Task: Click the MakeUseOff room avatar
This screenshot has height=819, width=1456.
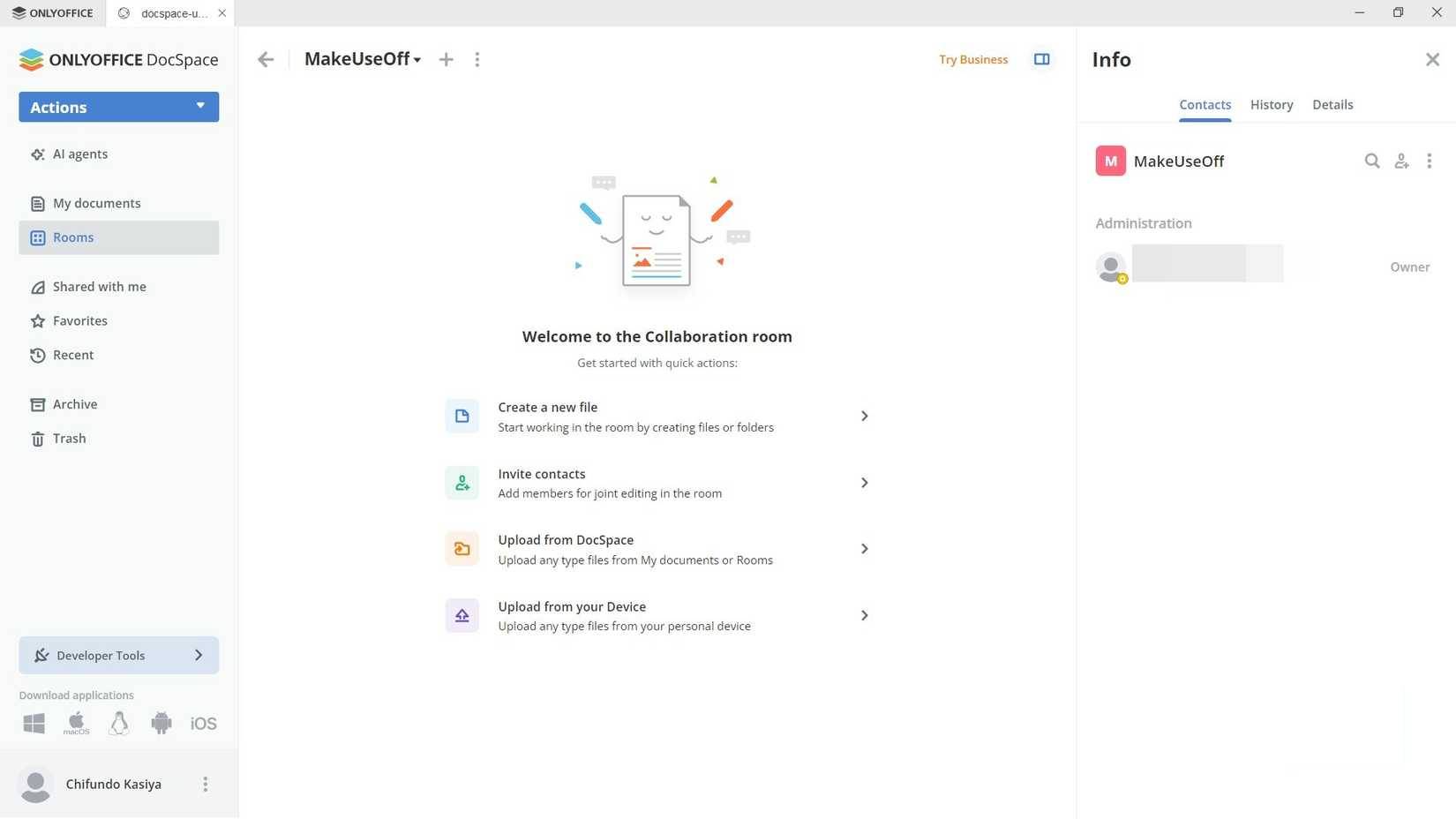Action: point(1111,162)
